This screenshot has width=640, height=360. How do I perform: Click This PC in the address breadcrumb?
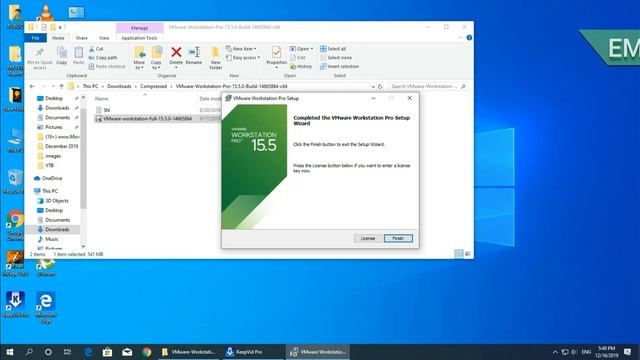pyautogui.click(x=90, y=87)
